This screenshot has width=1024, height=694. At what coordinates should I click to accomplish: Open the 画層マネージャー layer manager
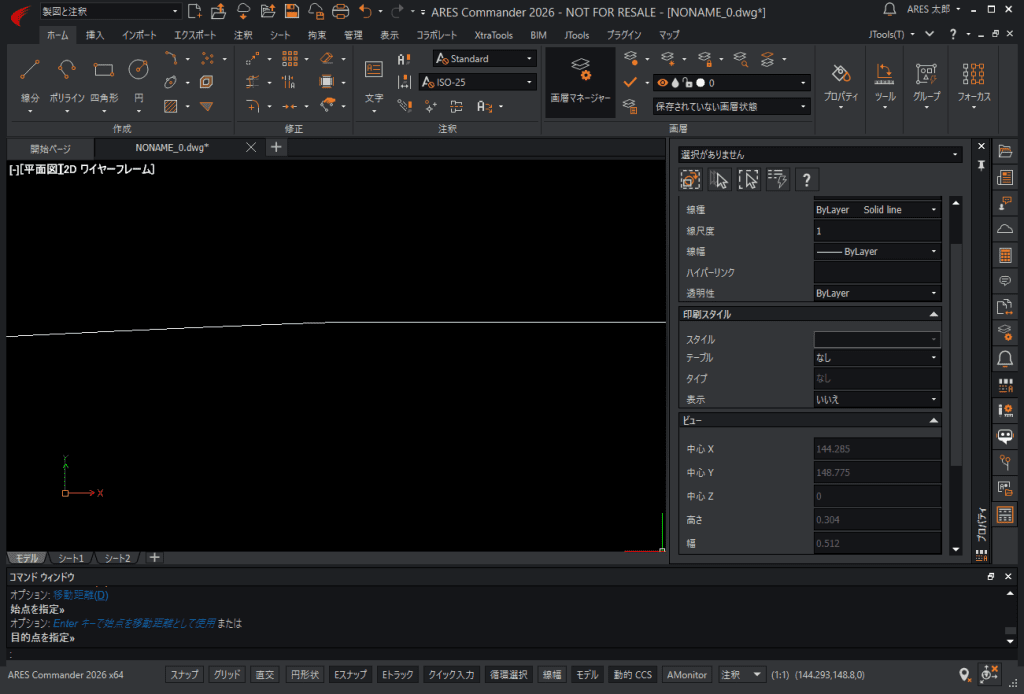click(x=580, y=82)
